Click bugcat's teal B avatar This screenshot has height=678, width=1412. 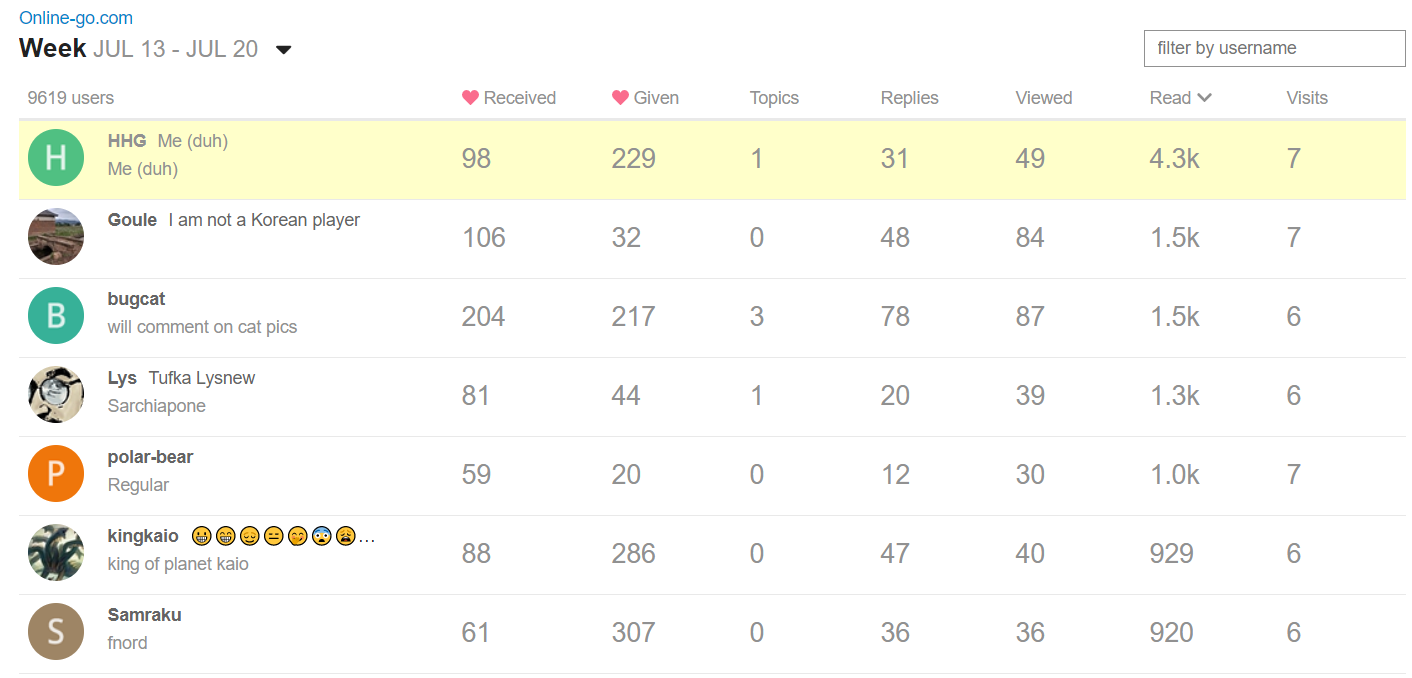coord(56,316)
